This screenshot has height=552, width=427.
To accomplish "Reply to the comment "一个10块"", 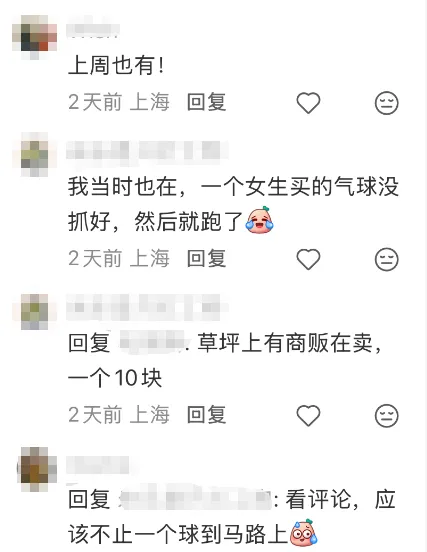I will point(207,415).
